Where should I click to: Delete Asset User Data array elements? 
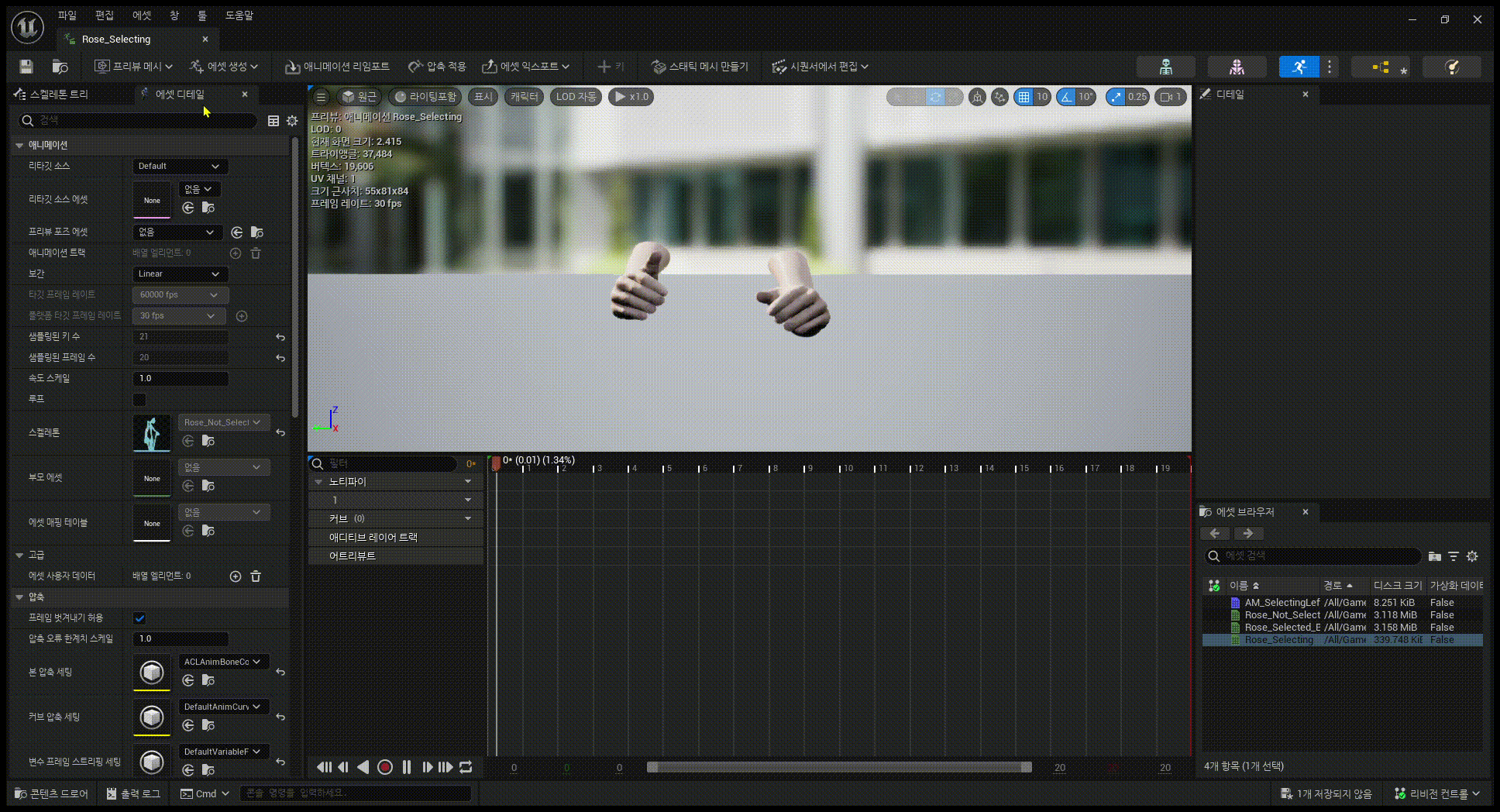(256, 576)
